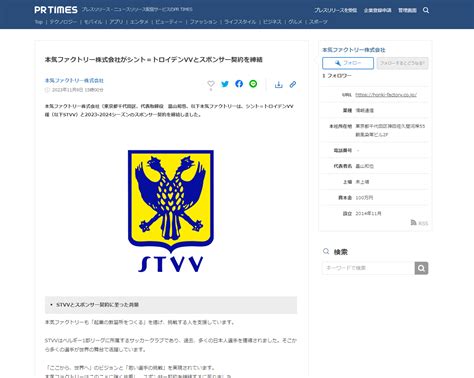
Task: Open ライフスタイル category
Action: (x=240, y=22)
